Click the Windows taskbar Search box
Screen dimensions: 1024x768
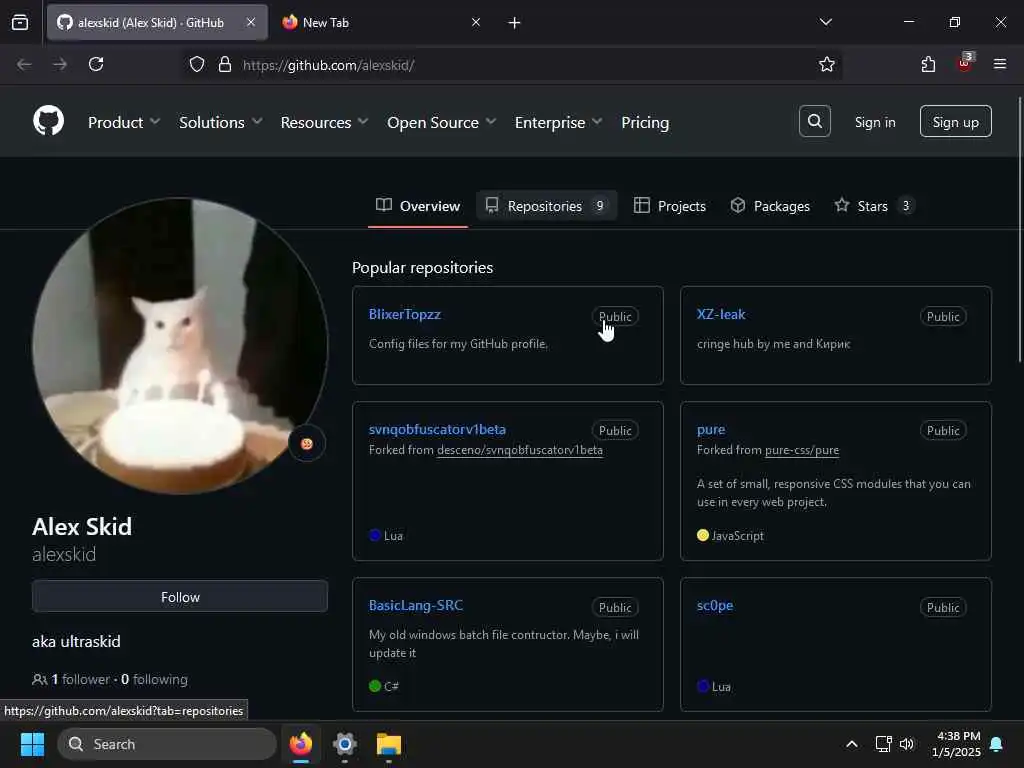click(167, 744)
